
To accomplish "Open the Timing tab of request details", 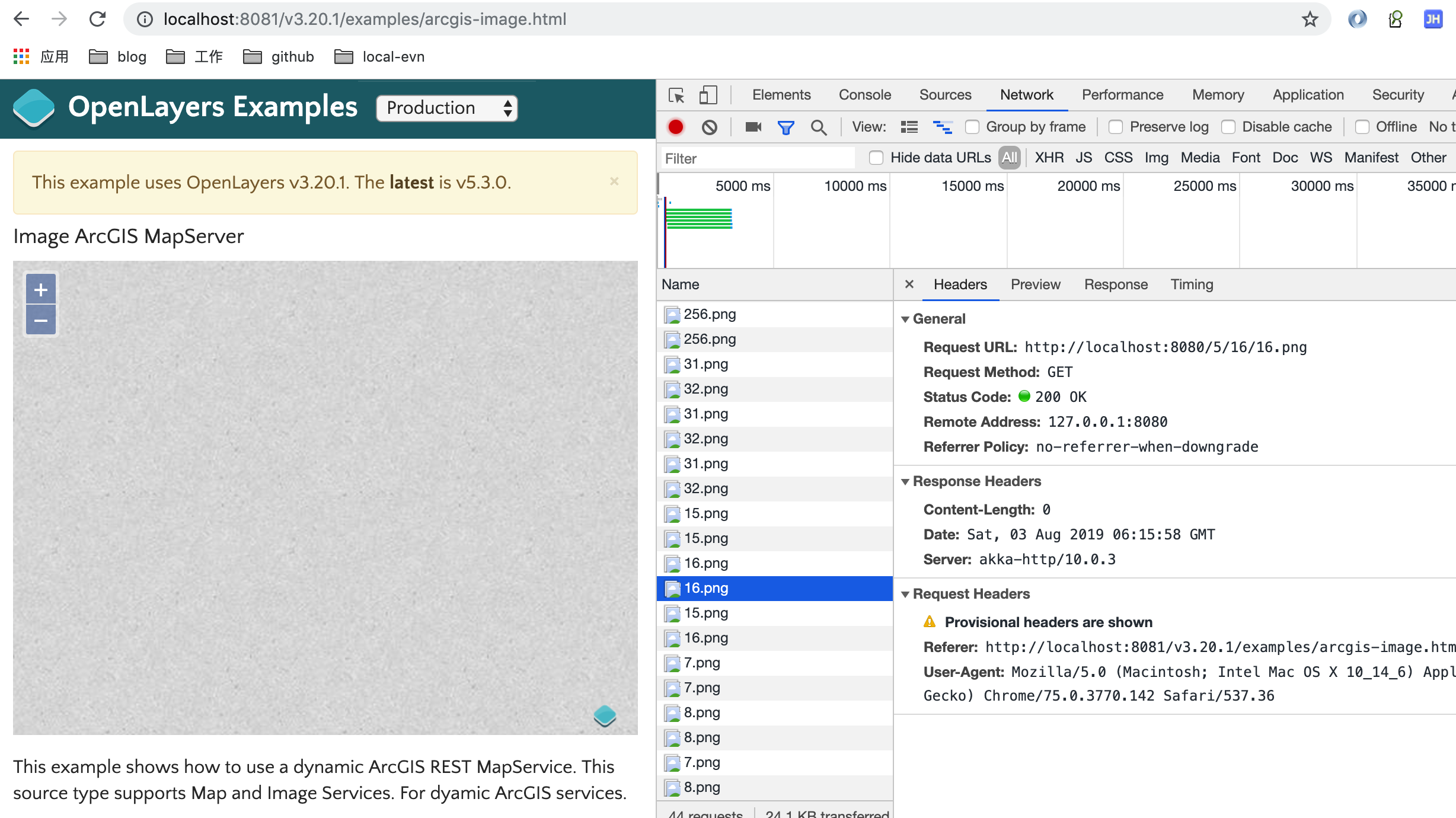I will pos(1192,285).
